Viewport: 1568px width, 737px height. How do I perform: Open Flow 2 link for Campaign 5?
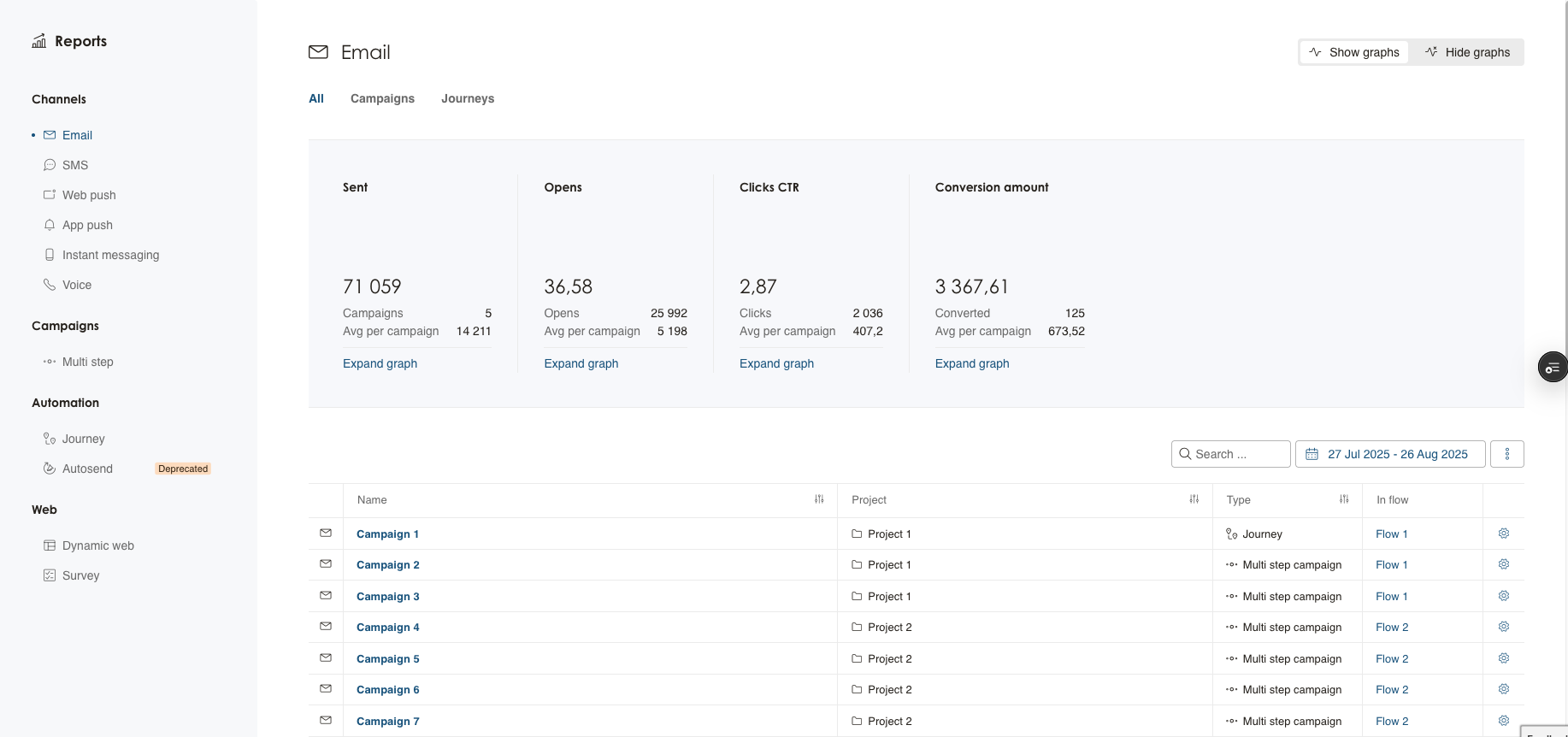click(x=1391, y=658)
